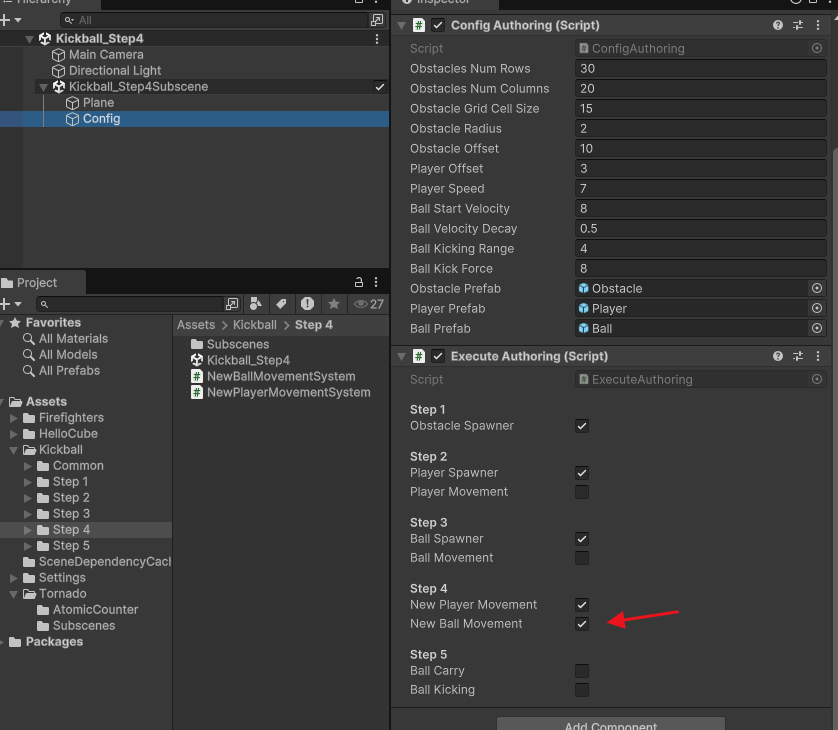Open object picker for Ball Prefab

coord(817,328)
